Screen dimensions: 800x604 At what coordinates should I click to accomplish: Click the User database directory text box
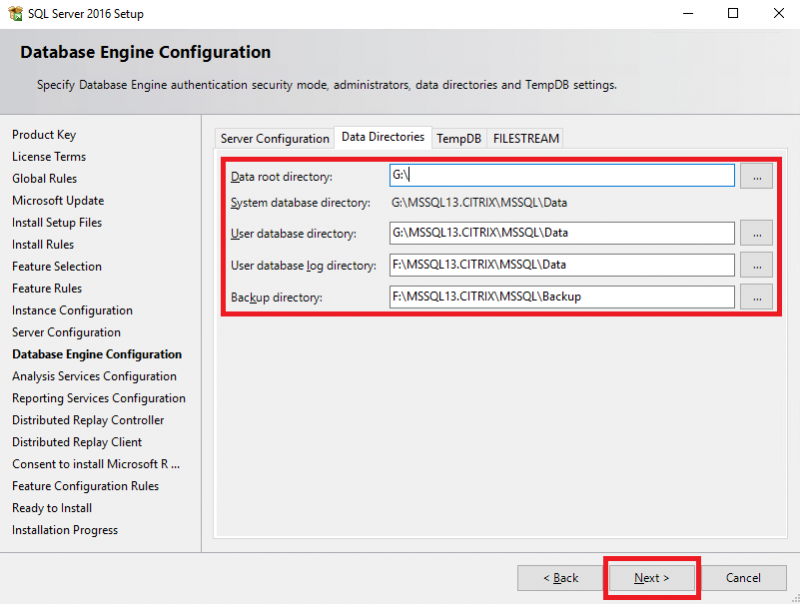pyautogui.click(x=560, y=233)
